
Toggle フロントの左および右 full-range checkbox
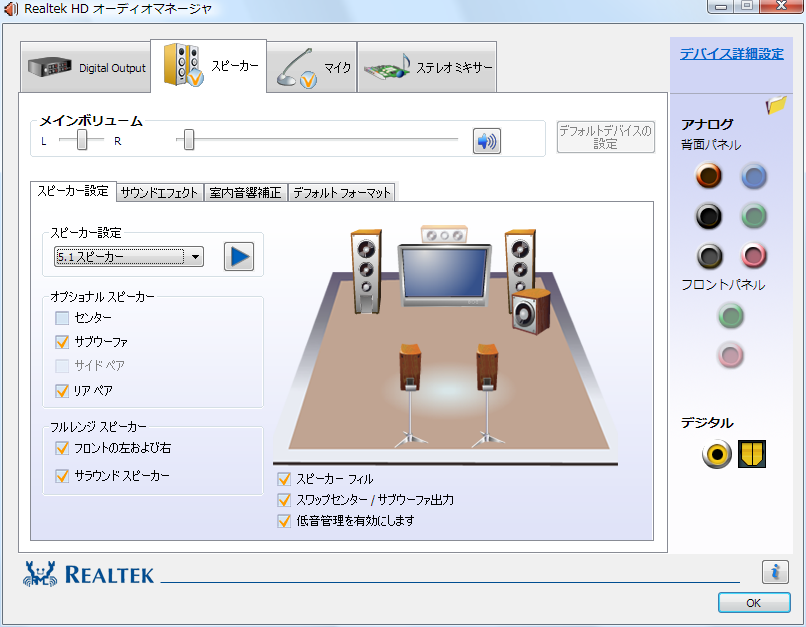62,448
